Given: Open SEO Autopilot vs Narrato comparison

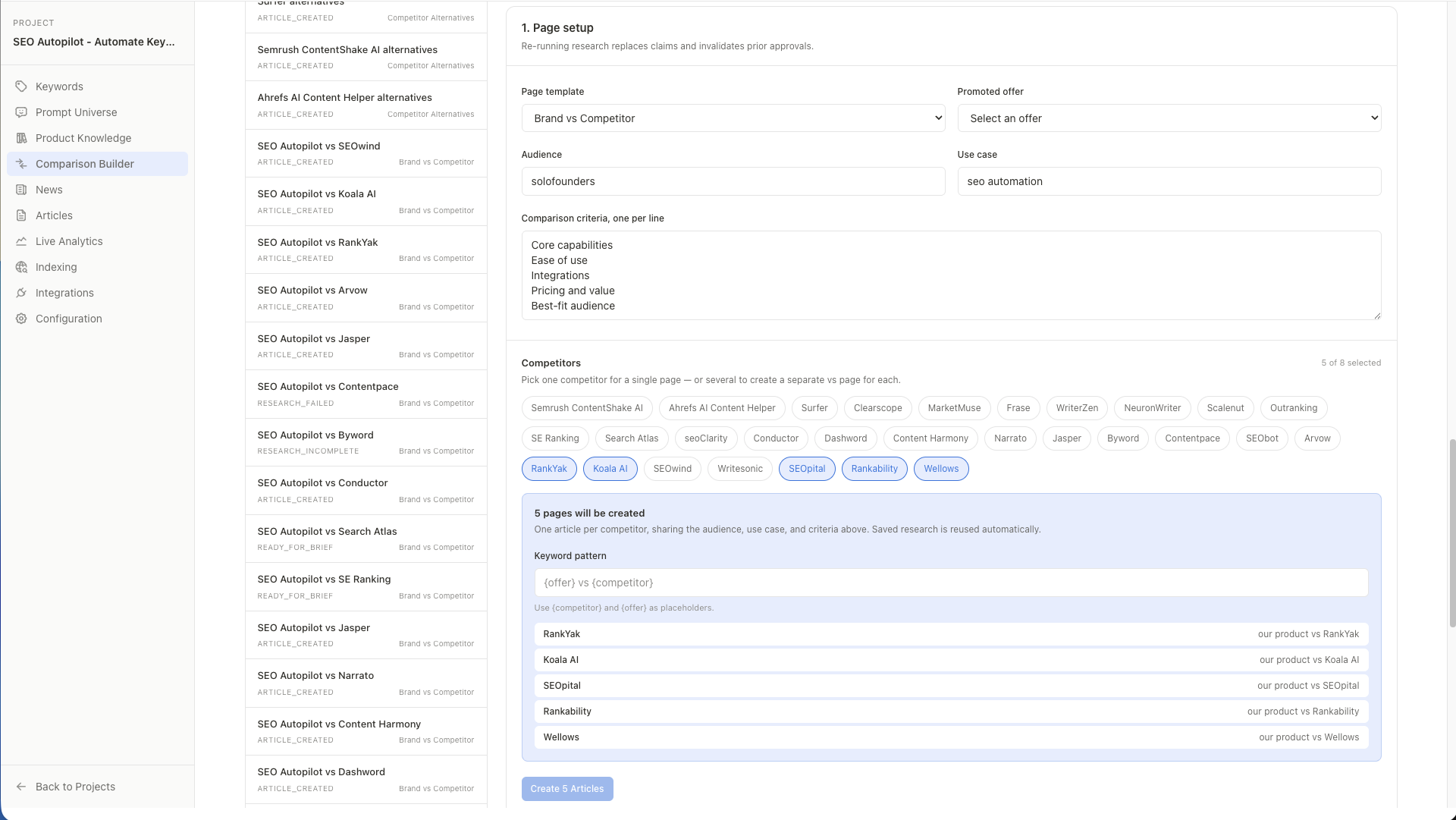Looking at the screenshot, I should [x=366, y=683].
